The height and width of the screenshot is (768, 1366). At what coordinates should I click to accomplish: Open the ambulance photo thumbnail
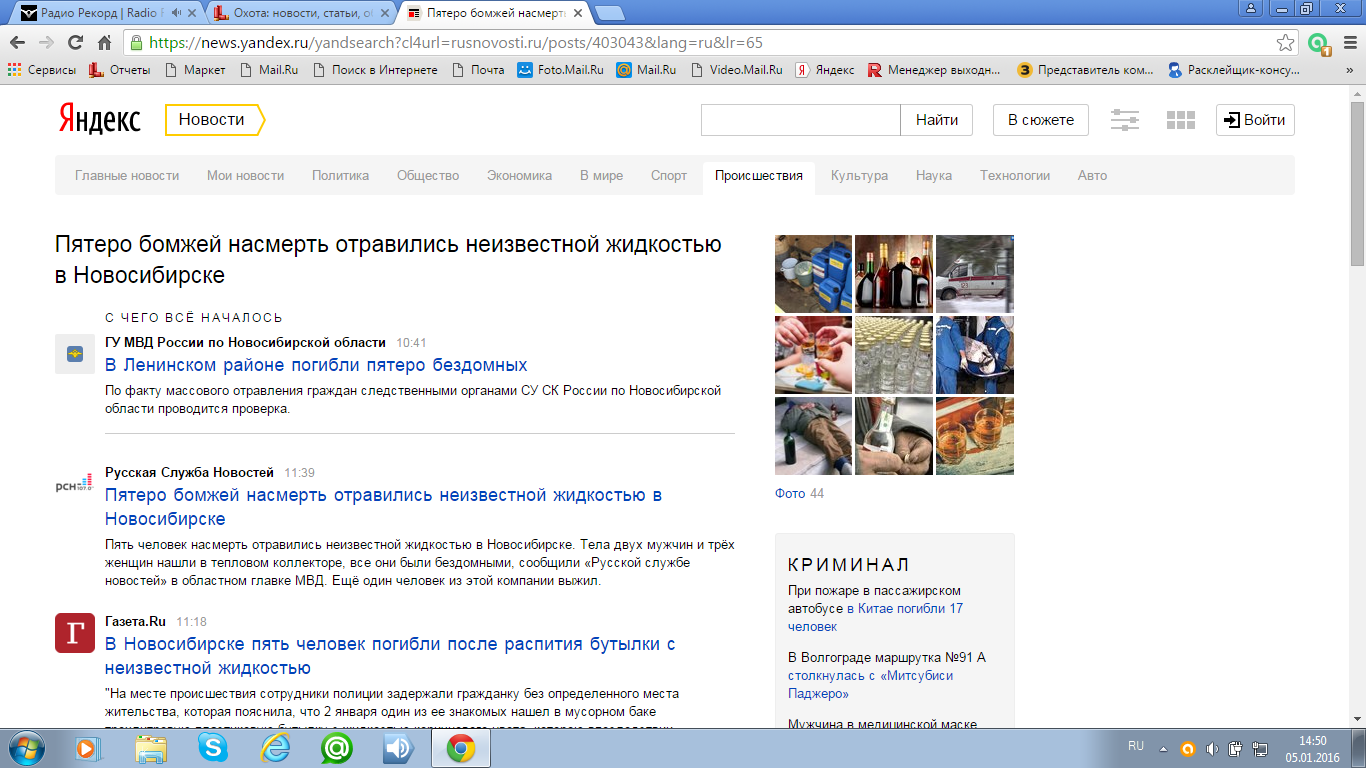click(x=974, y=273)
